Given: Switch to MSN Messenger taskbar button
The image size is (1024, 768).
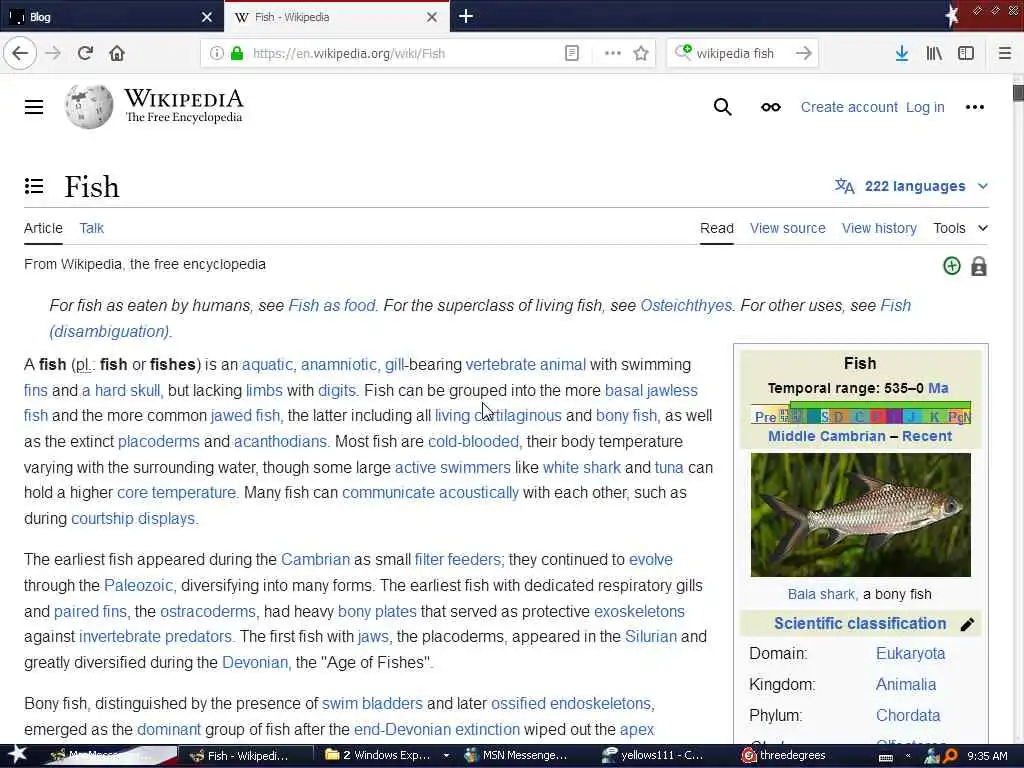Looking at the screenshot, I should pos(520,756).
